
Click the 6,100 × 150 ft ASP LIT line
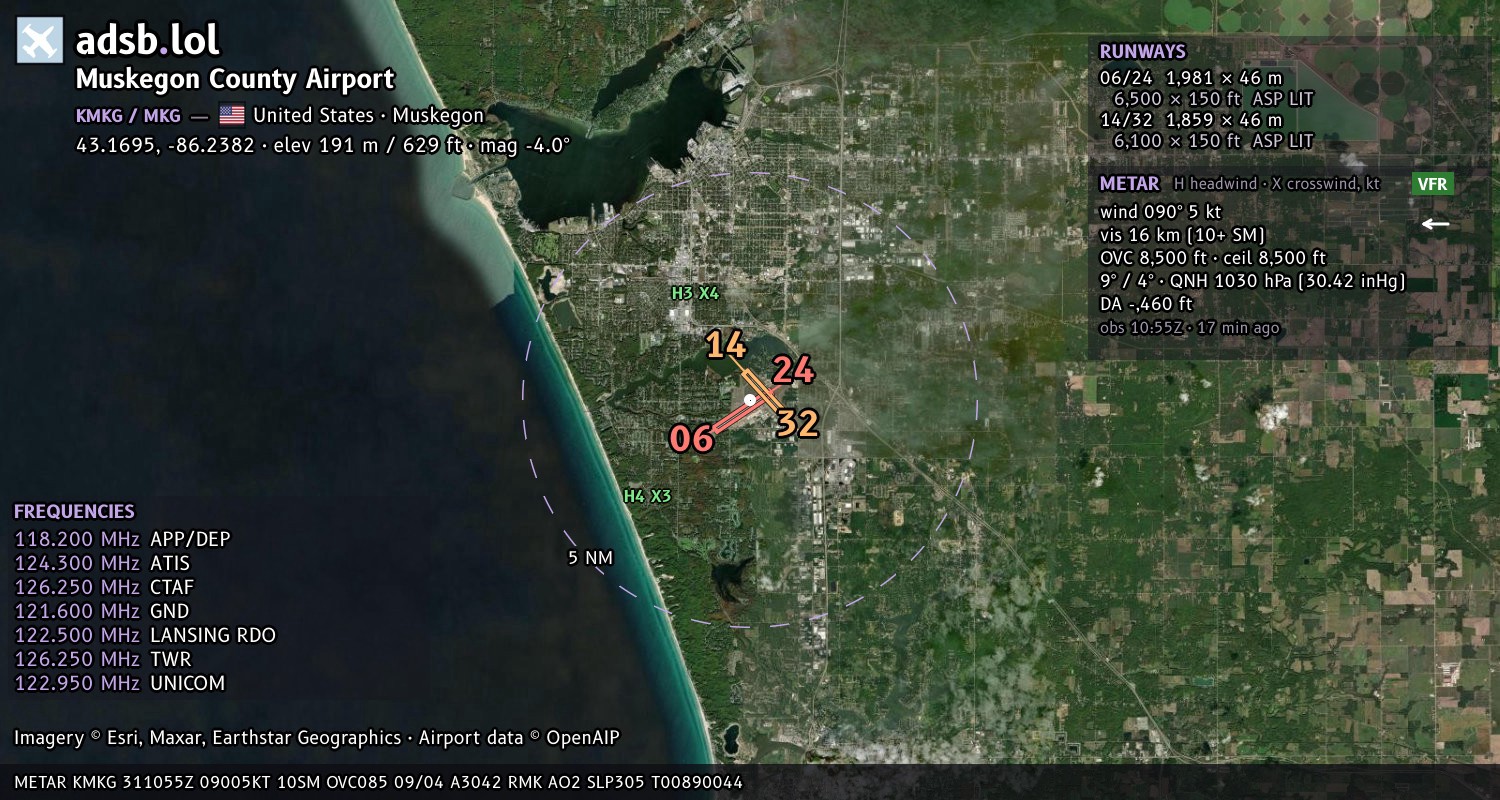click(x=1213, y=141)
